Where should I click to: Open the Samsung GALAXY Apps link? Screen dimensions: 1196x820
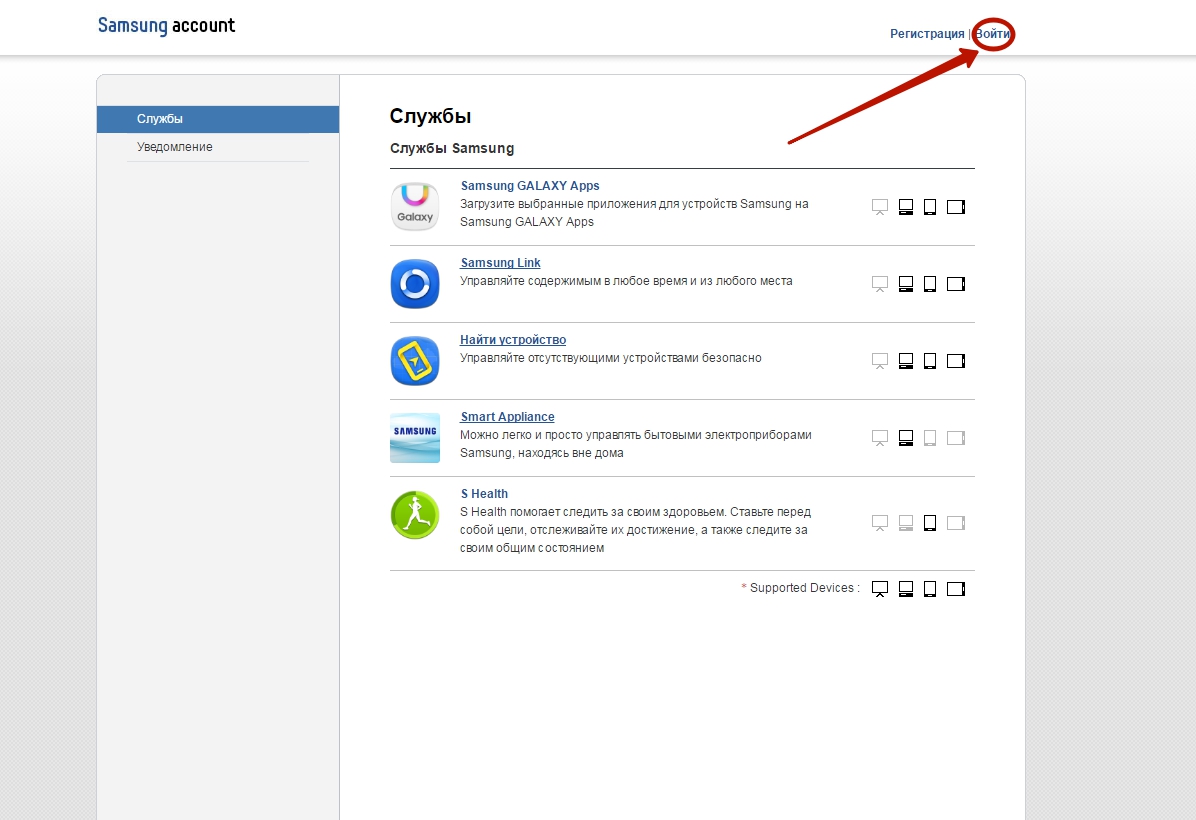530,185
